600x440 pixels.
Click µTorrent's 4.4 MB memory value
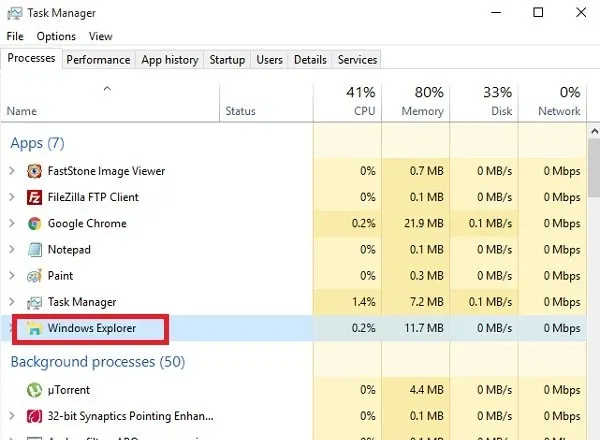point(426,390)
